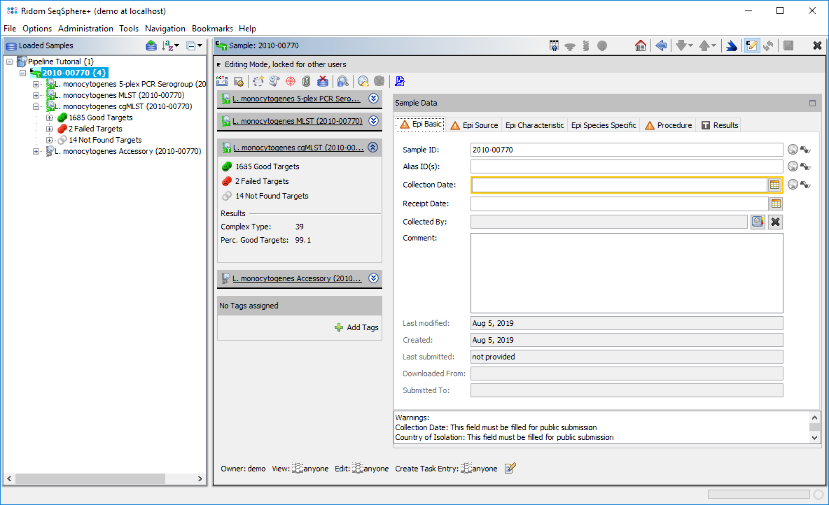
Task: Expand the L. monocytogenes MLST section
Action: point(373,121)
